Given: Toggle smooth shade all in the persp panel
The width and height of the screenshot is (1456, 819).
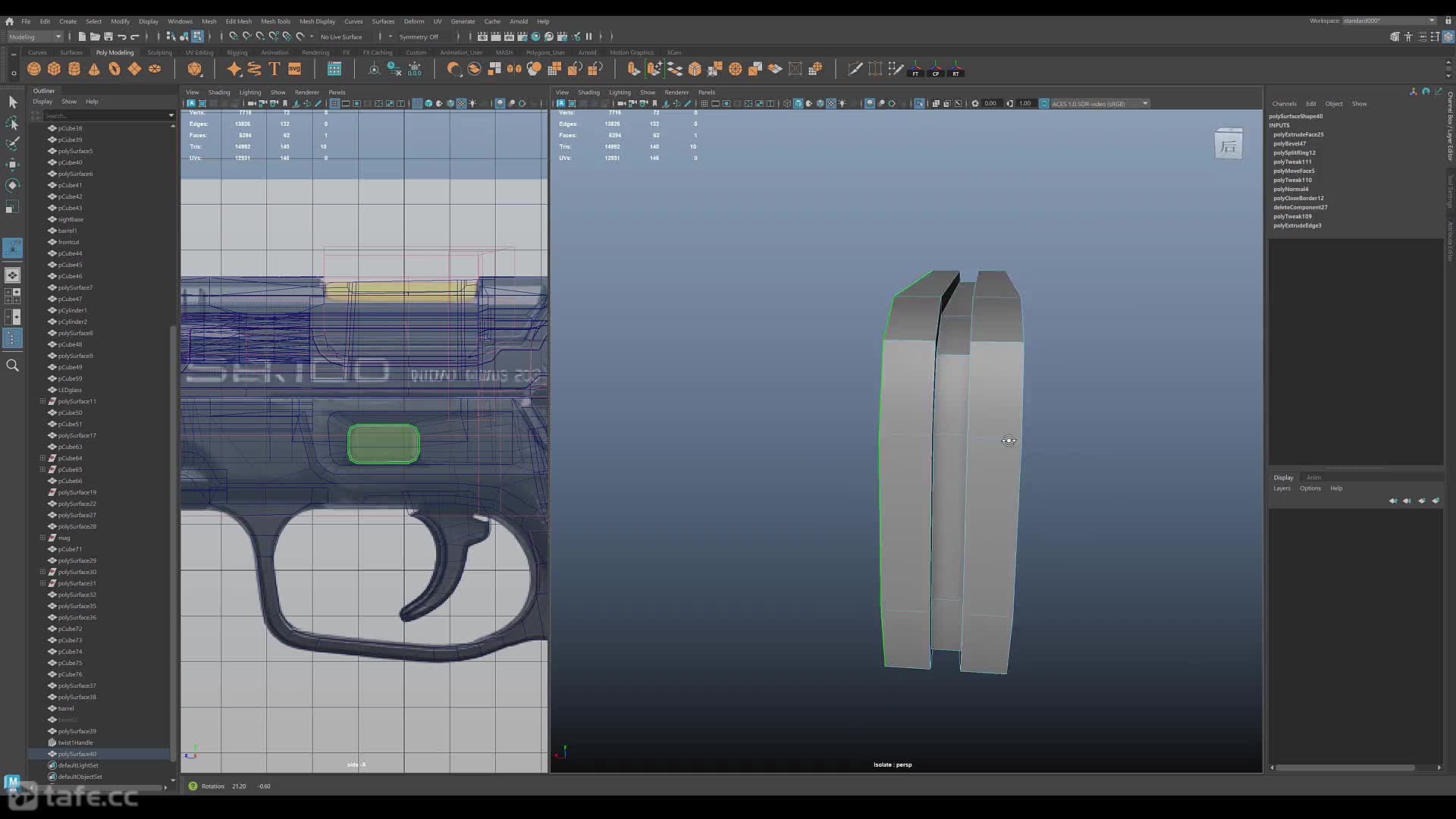Looking at the screenshot, I should pyautogui.click(x=798, y=103).
